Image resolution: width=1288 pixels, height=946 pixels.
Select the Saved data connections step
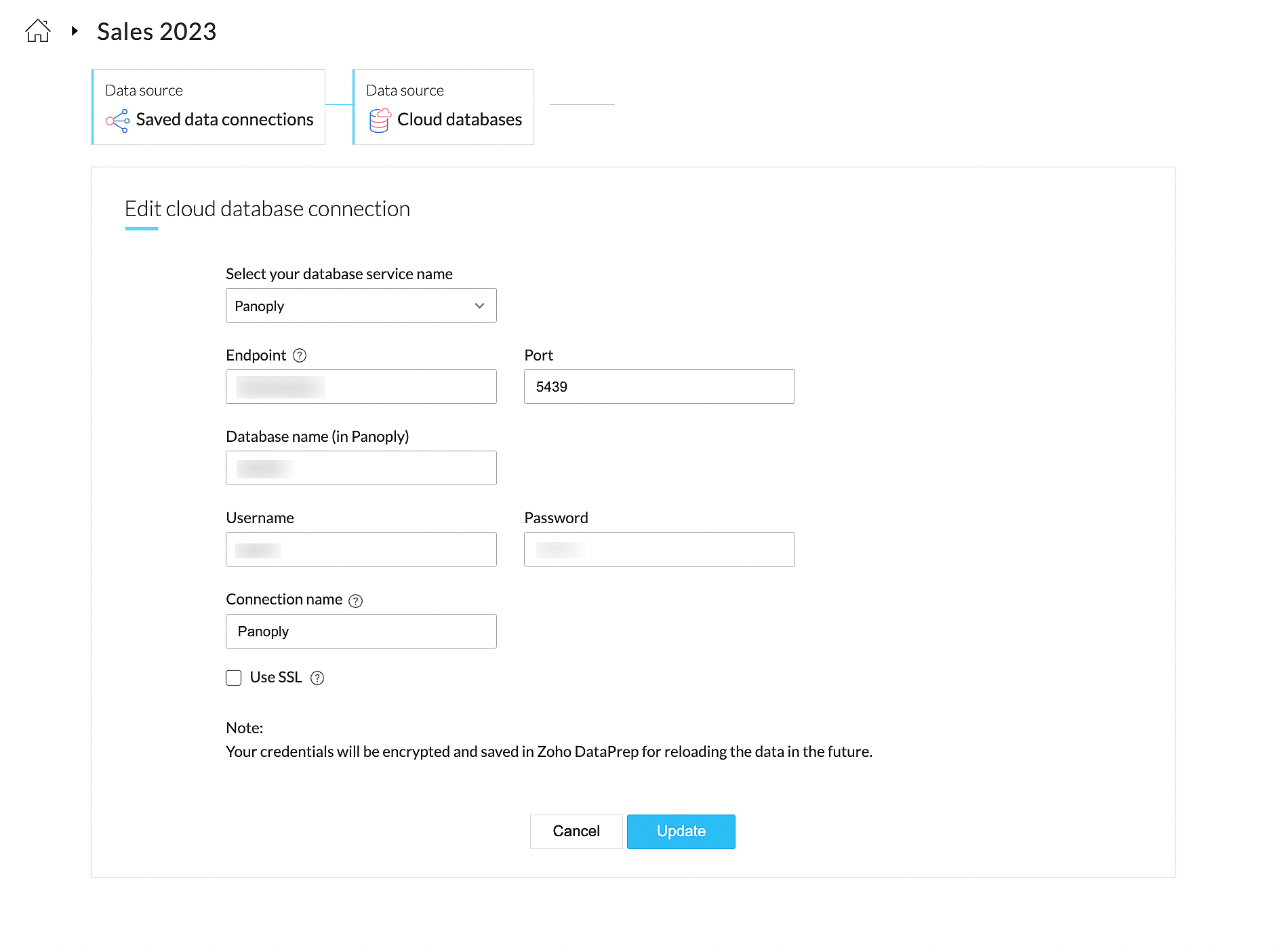coord(209,107)
